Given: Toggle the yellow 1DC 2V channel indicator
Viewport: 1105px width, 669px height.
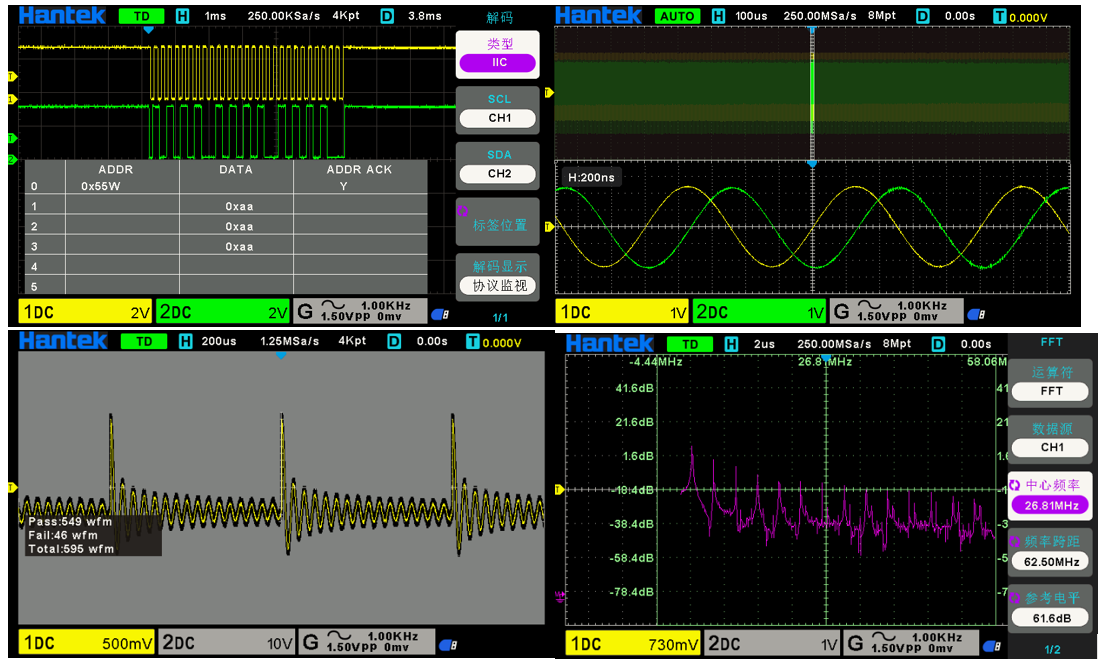Looking at the screenshot, I should (x=86, y=312).
